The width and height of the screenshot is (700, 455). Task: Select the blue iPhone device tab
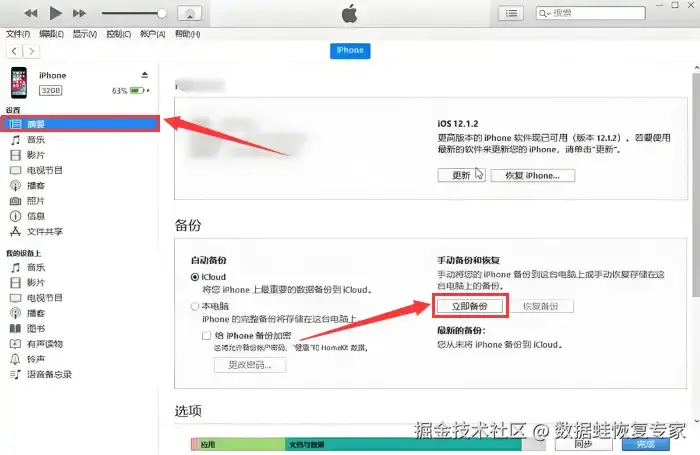(x=350, y=50)
